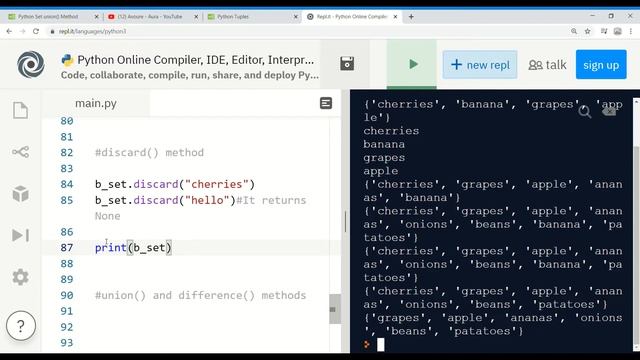Click the repl.it address bar
640x360 pixels.
pos(306,31)
